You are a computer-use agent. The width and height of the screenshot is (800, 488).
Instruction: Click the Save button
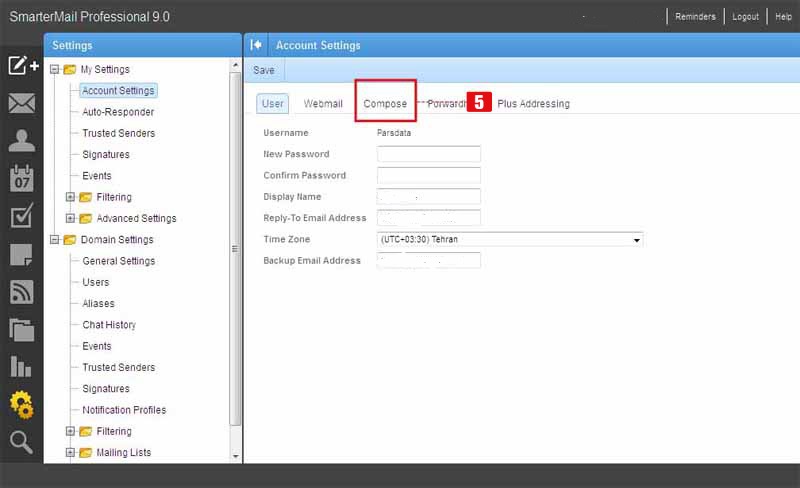[264, 71]
